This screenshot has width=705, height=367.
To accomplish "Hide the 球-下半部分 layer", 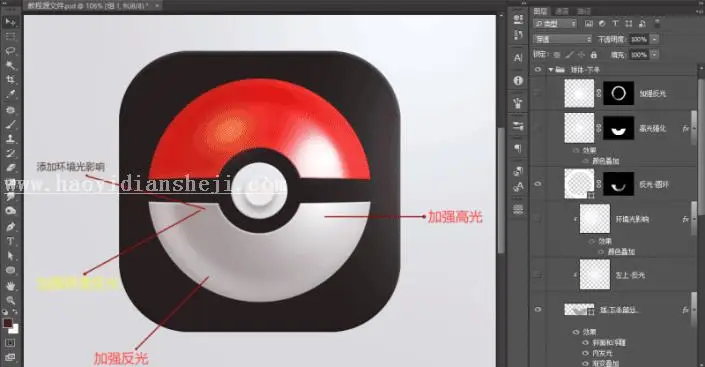I will pyautogui.click(x=538, y=309).
